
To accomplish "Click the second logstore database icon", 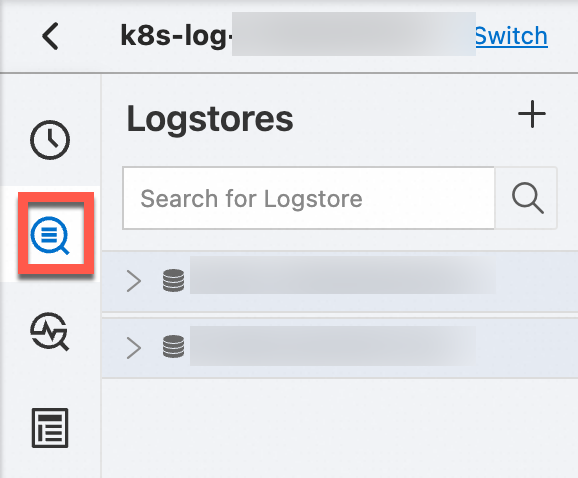I will (x=173, y=346).
